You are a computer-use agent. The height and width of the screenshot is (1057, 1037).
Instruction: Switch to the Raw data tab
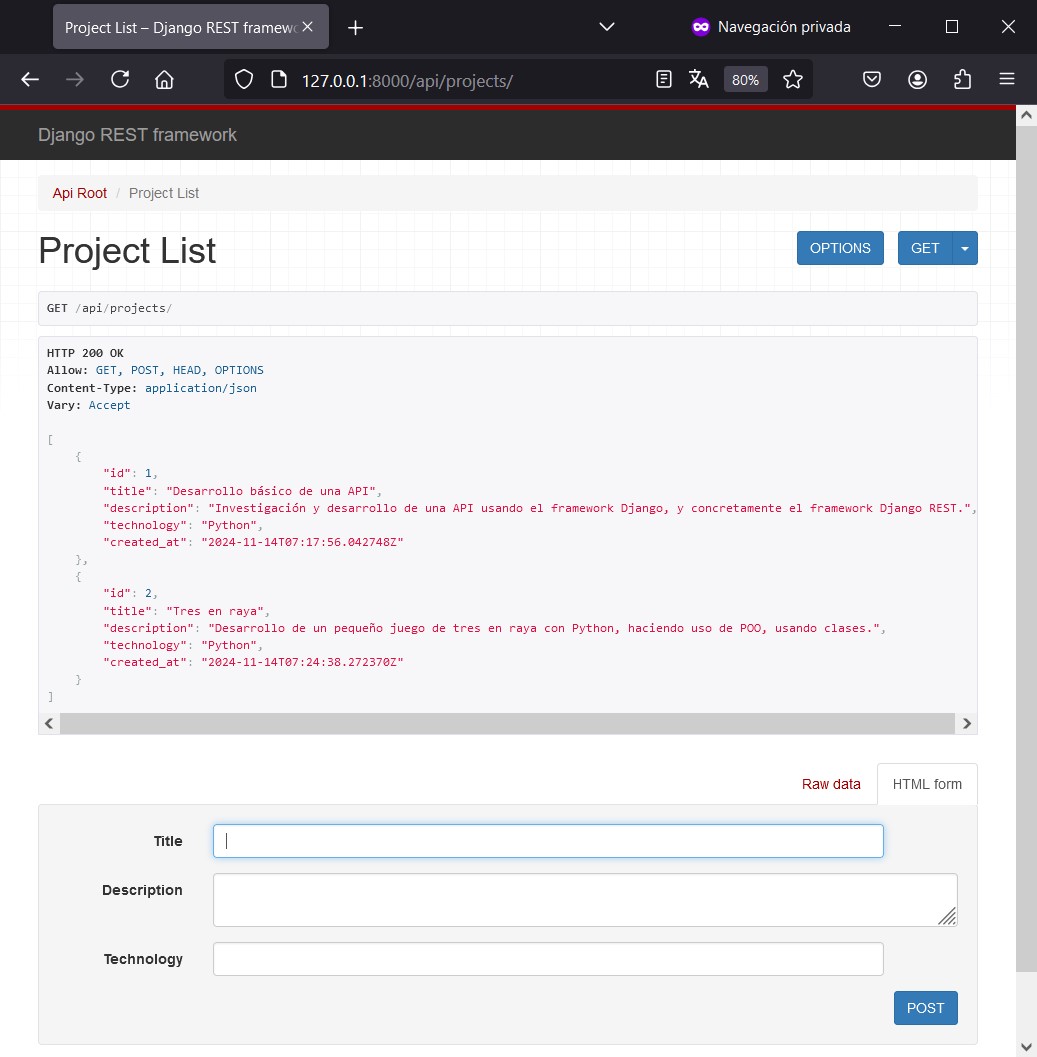[x=831, y=784]
